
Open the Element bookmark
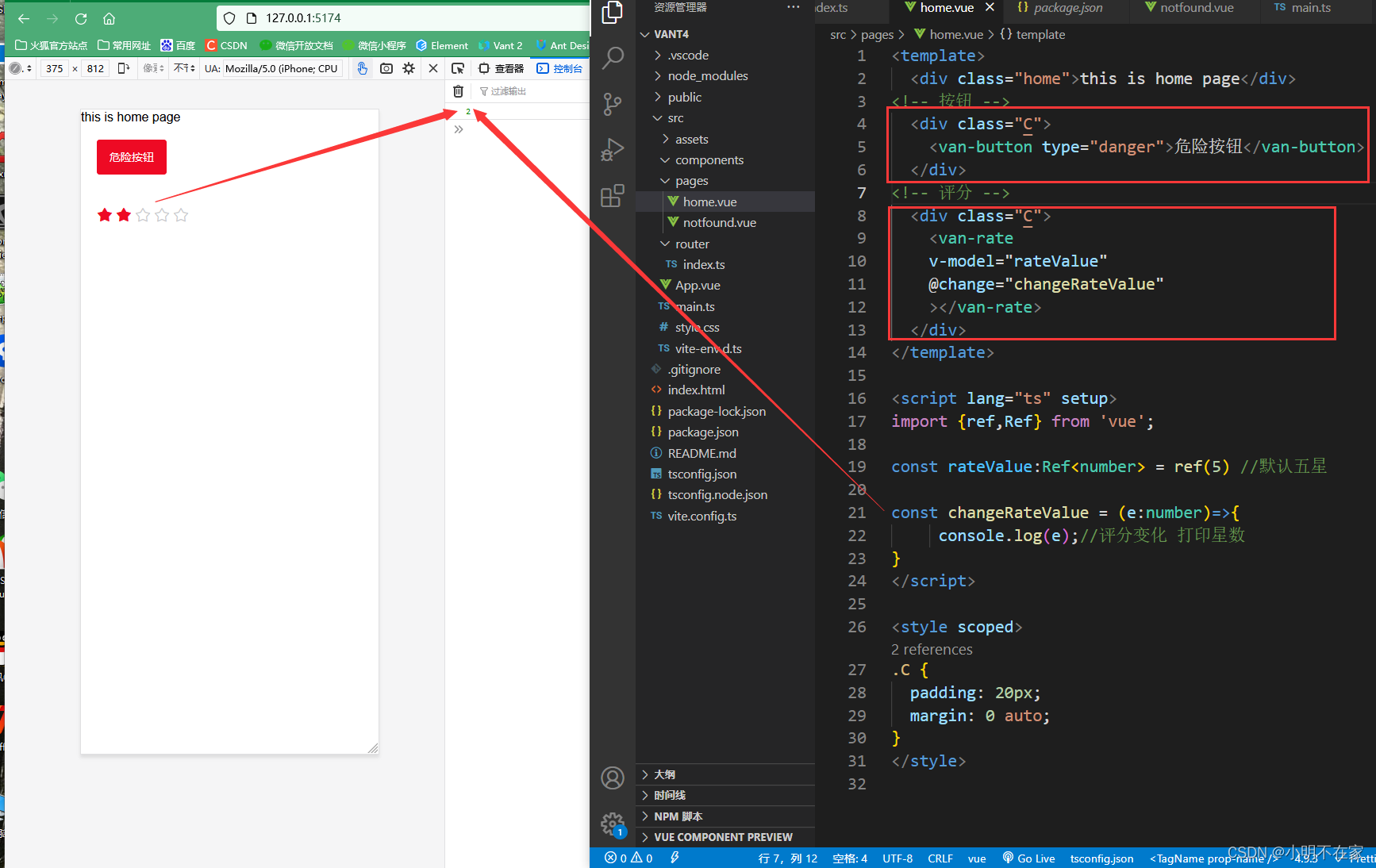[x=442, y=45]
